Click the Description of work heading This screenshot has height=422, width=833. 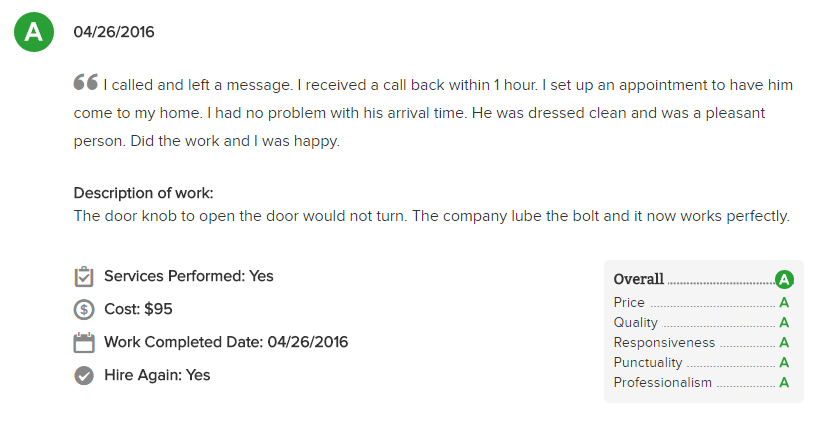(x=143, y=193)
